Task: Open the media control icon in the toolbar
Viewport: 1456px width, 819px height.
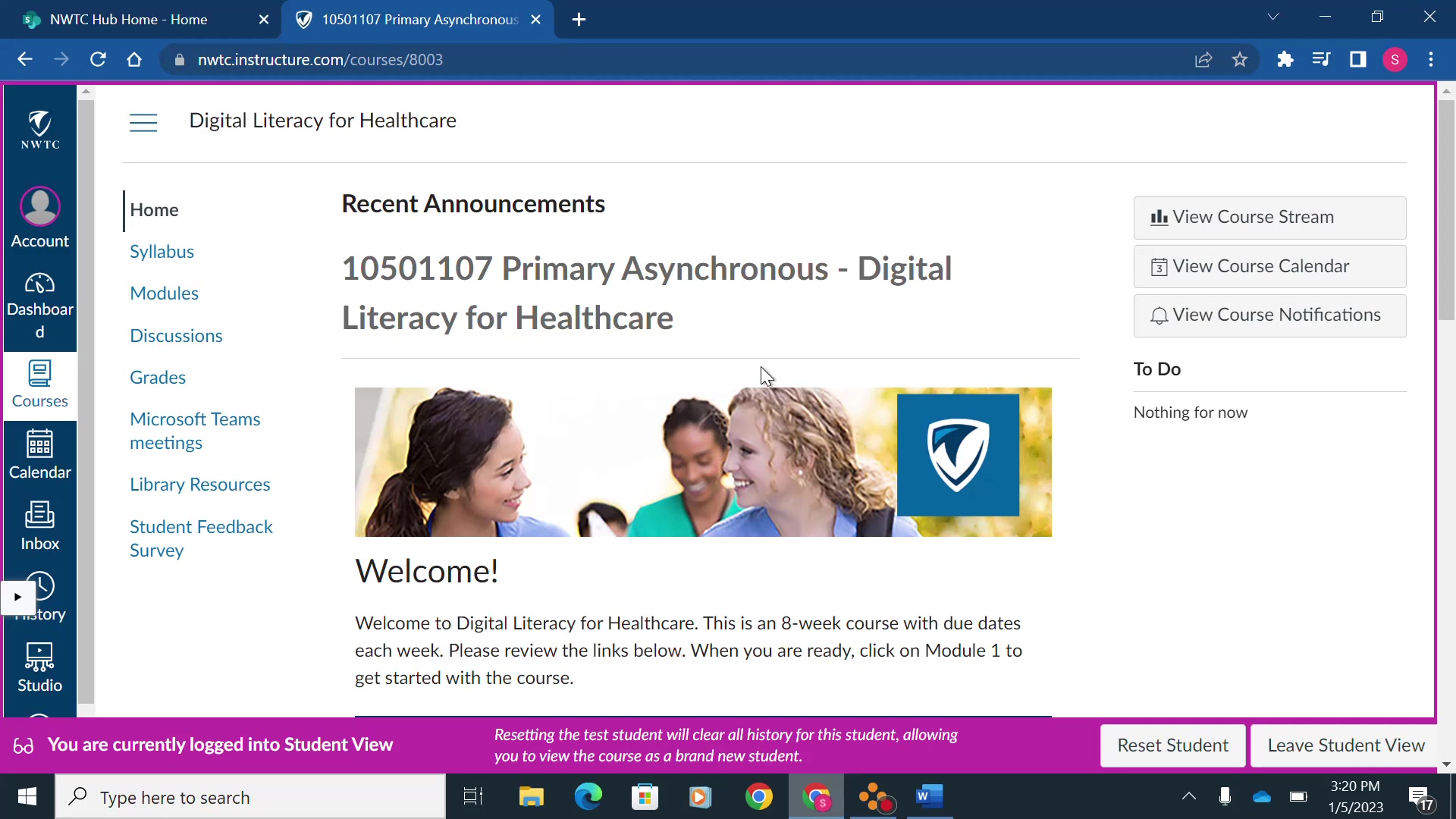Action: tap(1321, 59)
